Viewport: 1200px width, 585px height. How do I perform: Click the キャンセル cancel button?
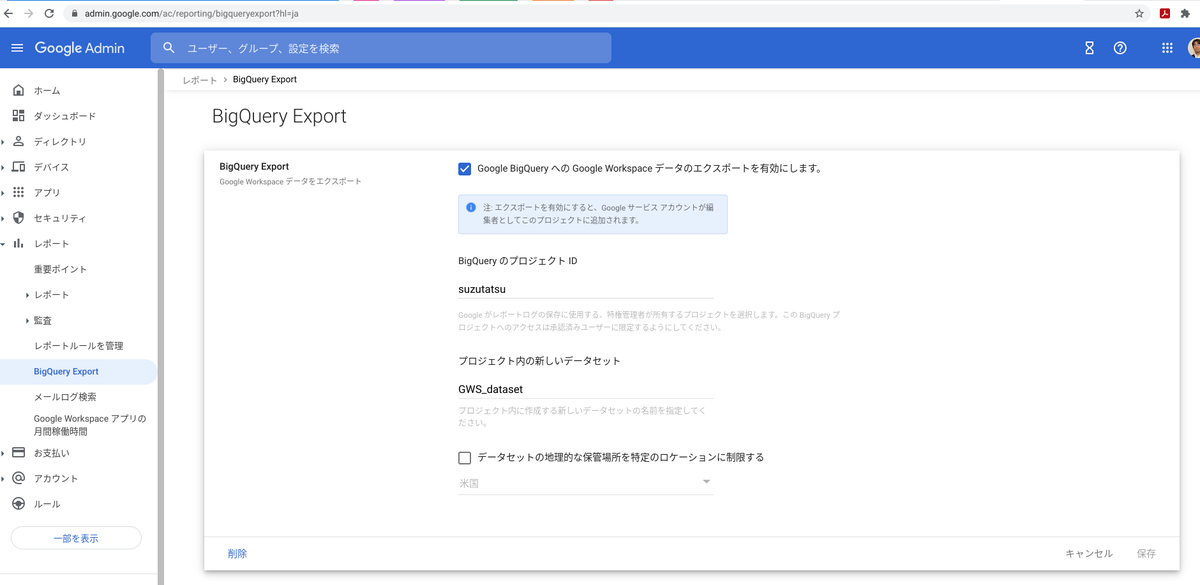click(1089, 553)
